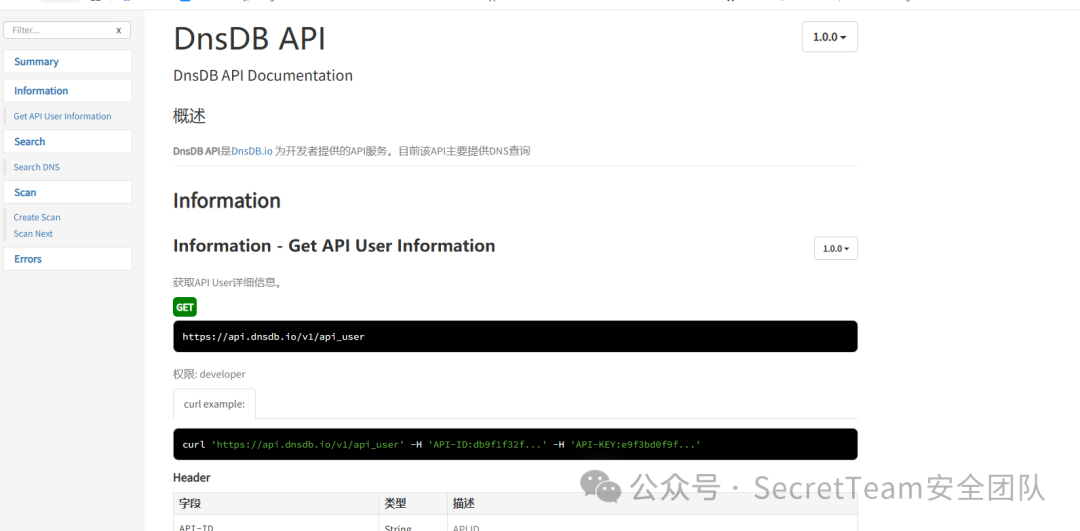
Task: Click the api_user endpoint URL box
Action: pyautogui.click(x=515, y=336)
